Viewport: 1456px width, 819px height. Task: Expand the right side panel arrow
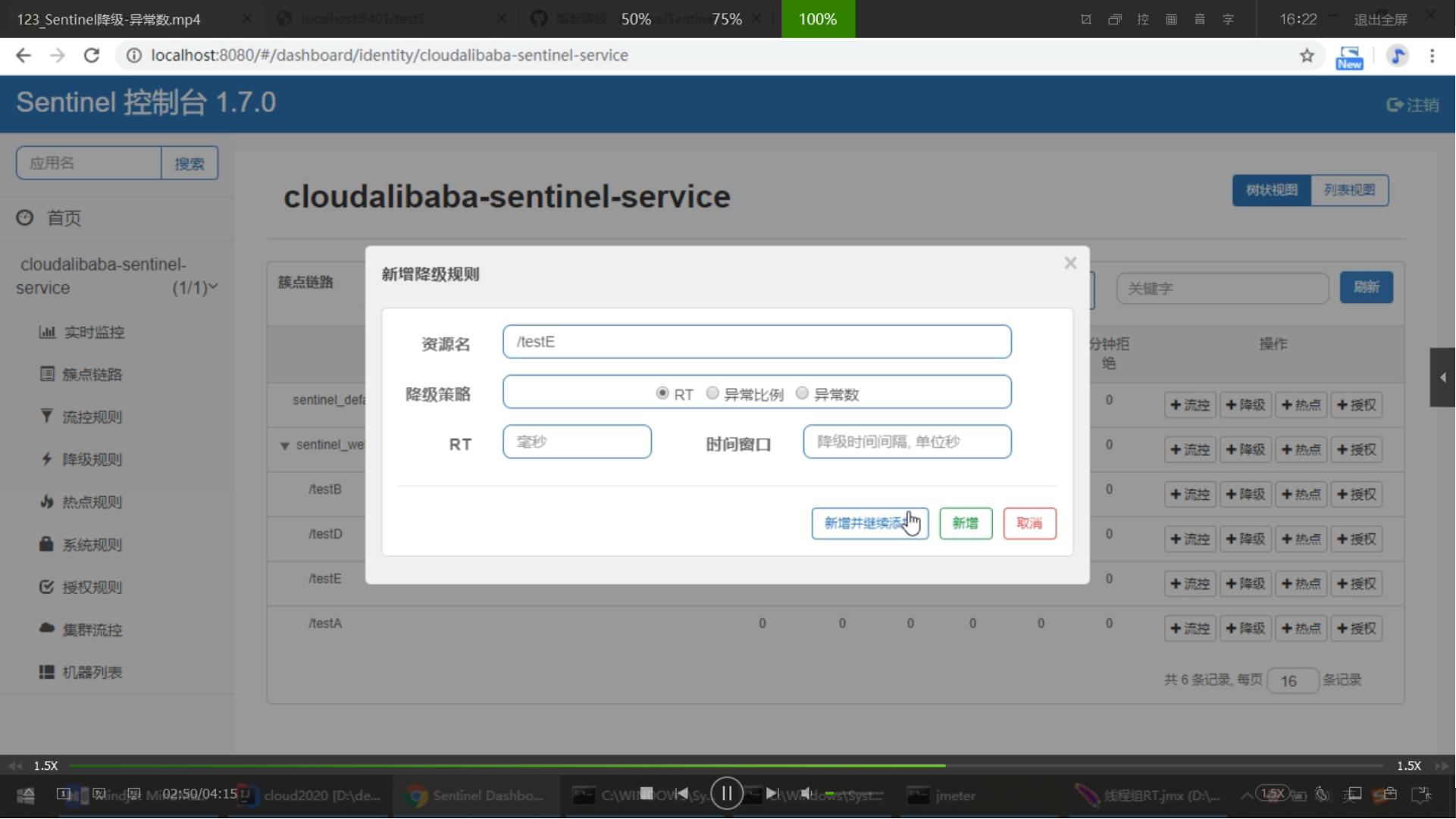pyautogui.click(x=1442, y=377)
